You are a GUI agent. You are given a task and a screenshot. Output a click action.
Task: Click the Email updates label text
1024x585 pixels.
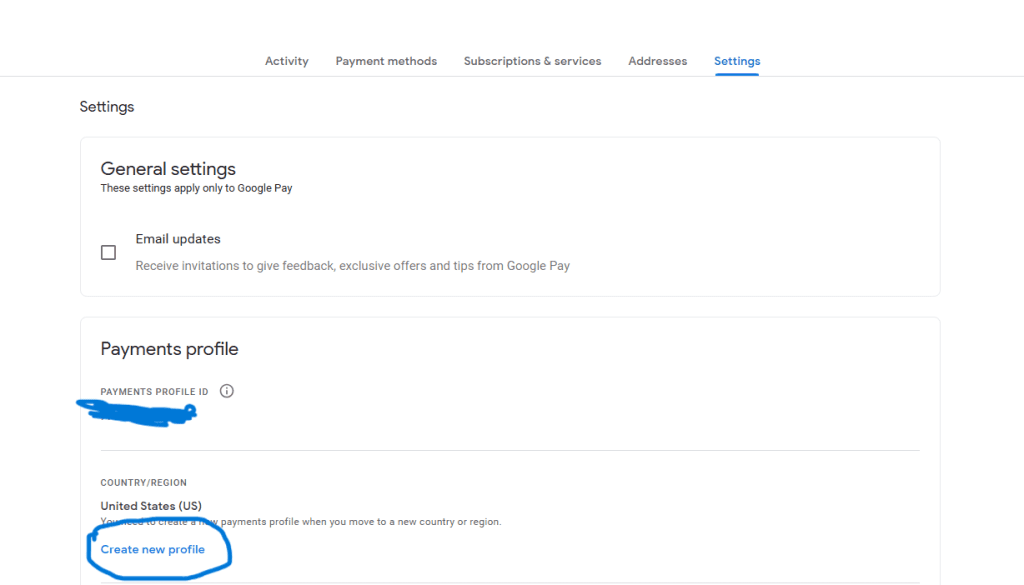click(178, 239)
